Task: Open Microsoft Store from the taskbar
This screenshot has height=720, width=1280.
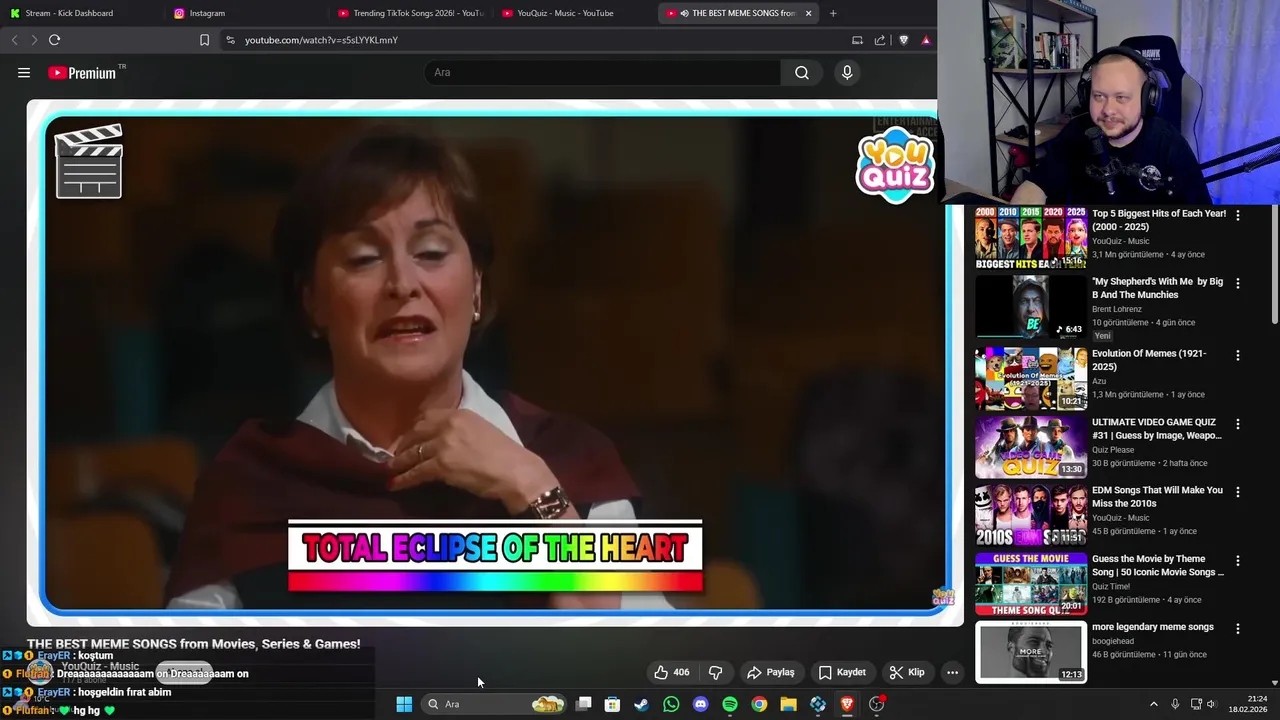Action: [x=612, y=704]
